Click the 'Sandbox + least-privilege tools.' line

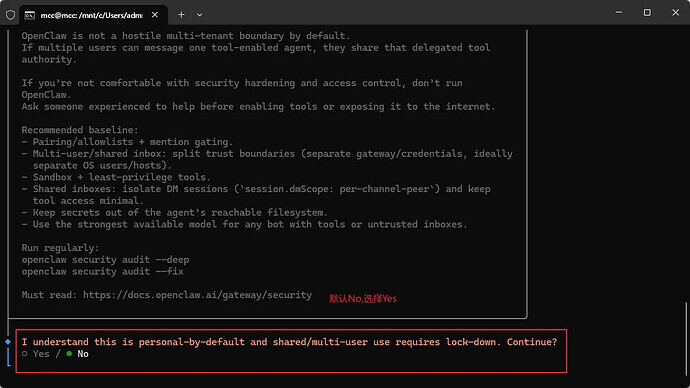[116, 177]
